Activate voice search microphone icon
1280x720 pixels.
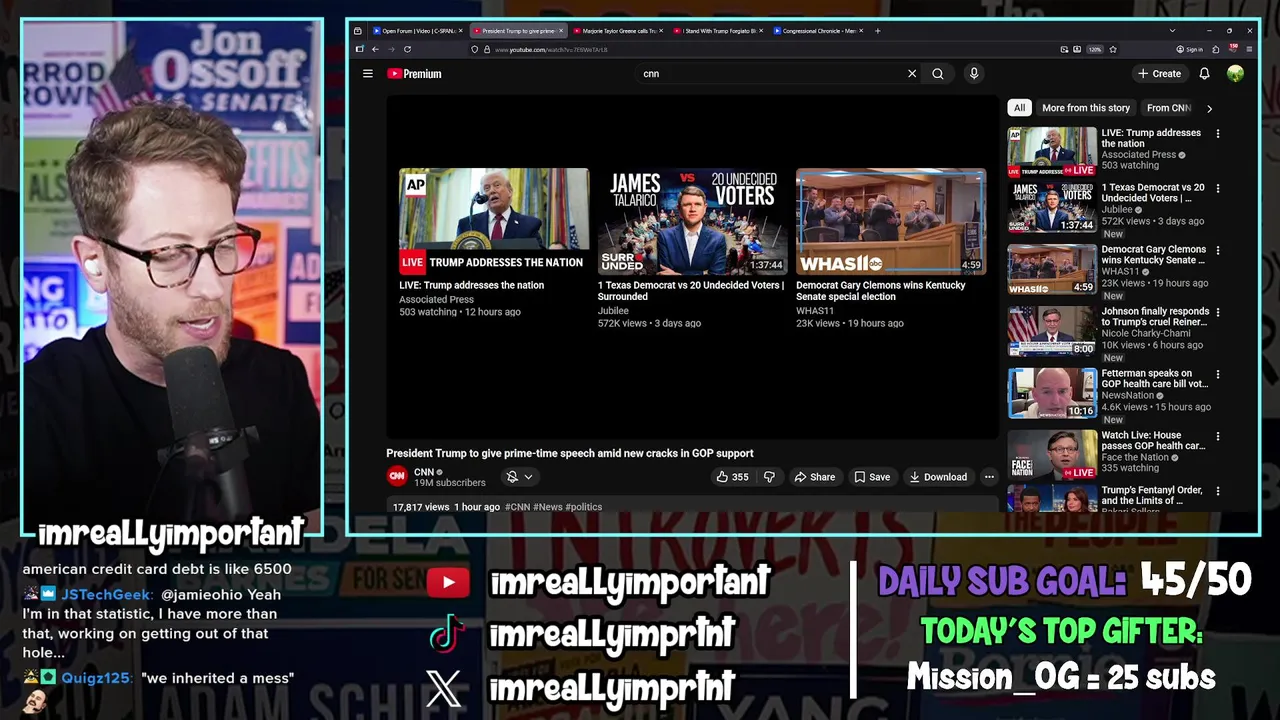pos(973,74)
